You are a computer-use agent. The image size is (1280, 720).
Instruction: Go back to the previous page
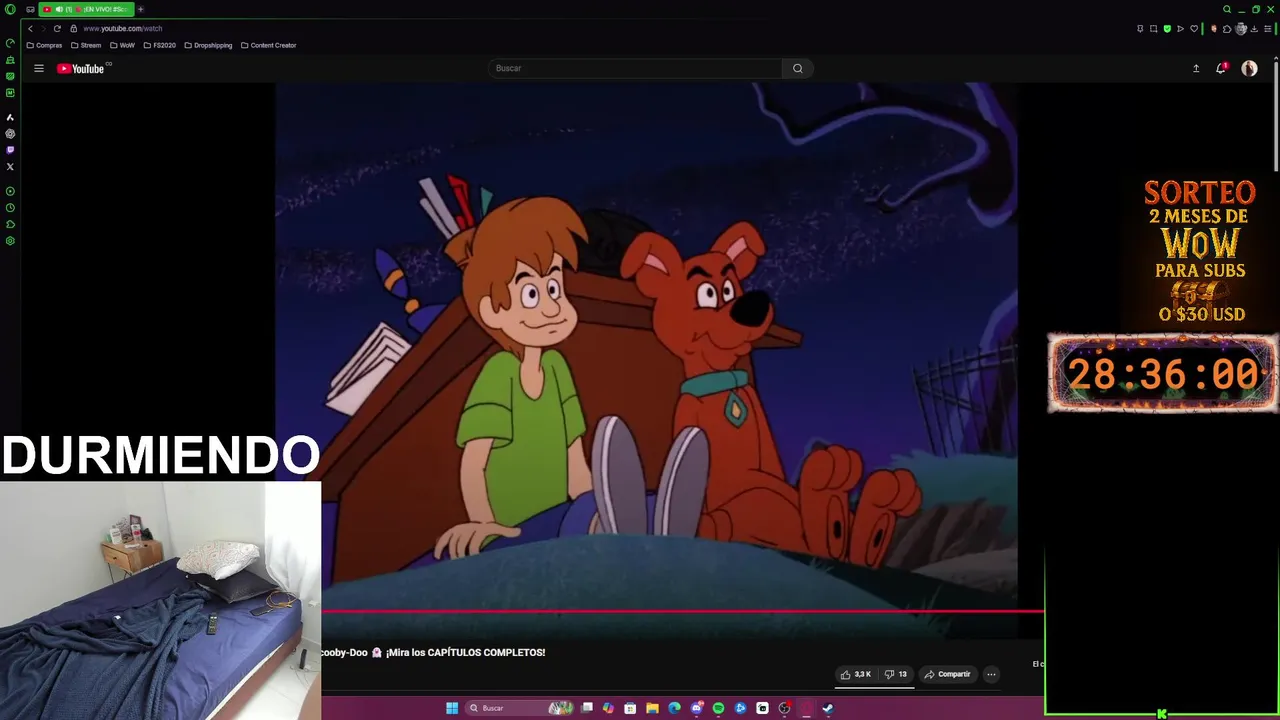(30, 28)
